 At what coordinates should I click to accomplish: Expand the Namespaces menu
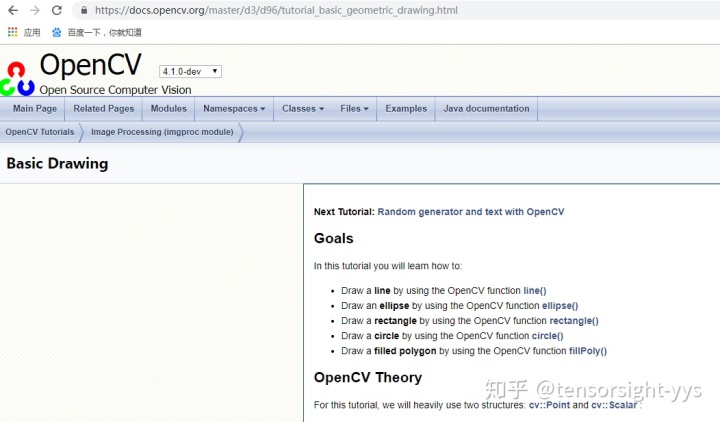point(234,109)
